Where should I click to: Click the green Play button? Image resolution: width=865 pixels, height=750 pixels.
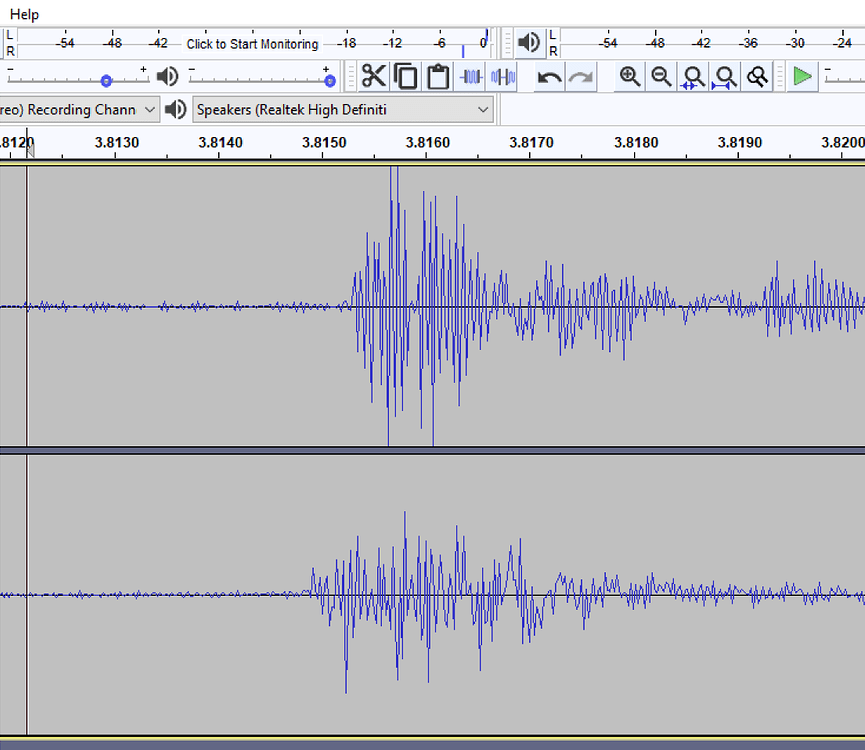(x=801, y=77)
